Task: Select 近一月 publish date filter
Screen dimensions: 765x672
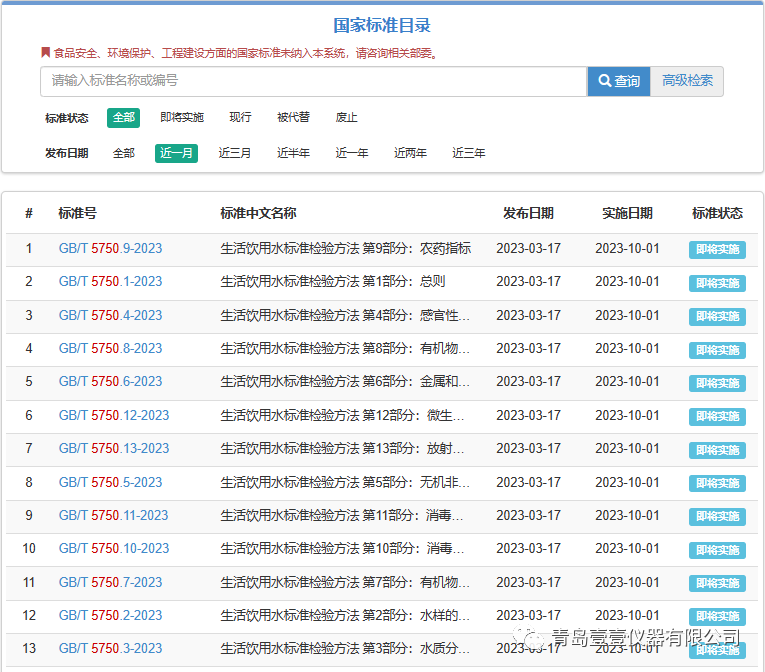Action: (x=176, y=153)
